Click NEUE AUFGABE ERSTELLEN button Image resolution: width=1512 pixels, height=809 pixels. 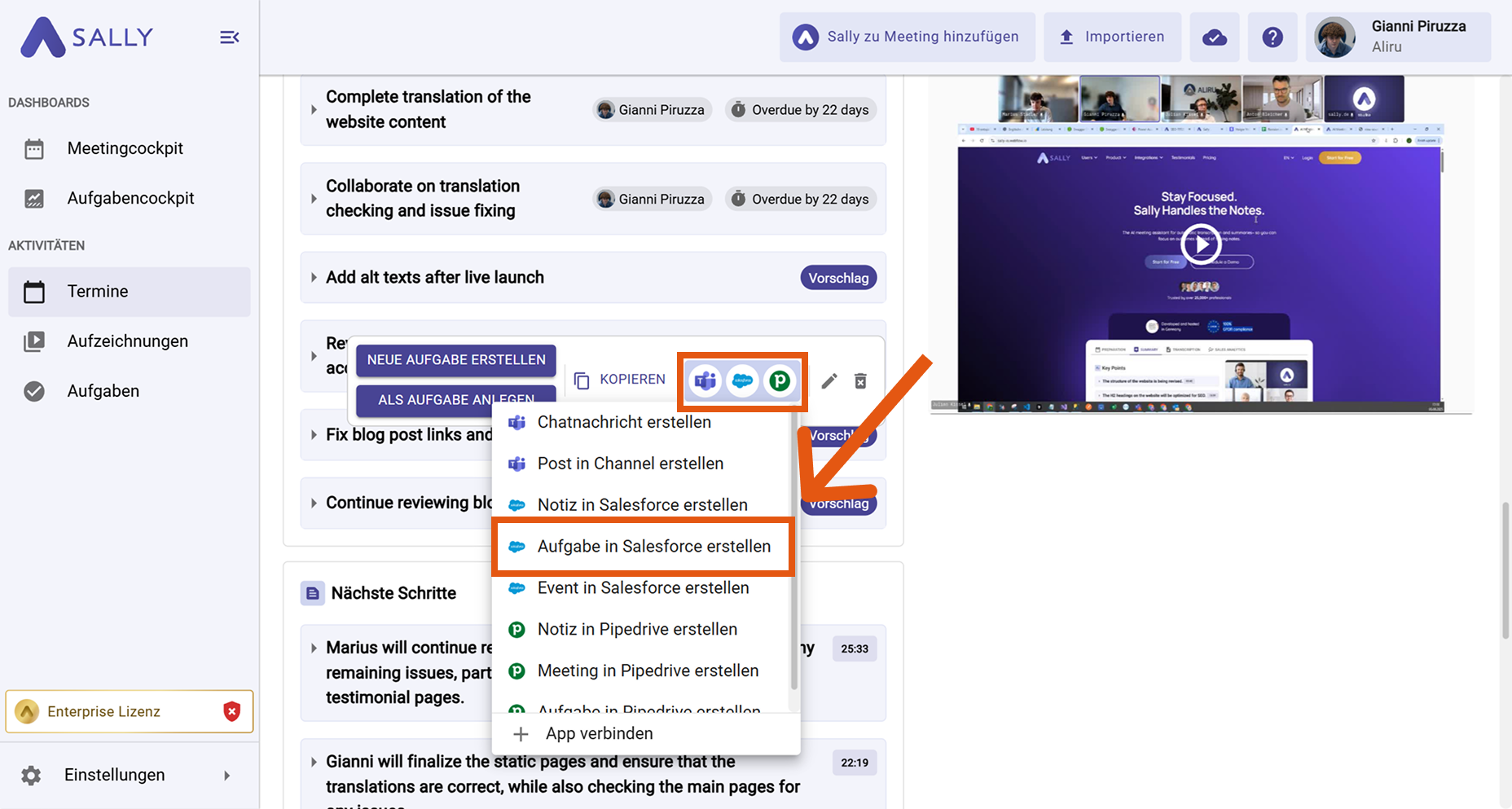(456, 359)
